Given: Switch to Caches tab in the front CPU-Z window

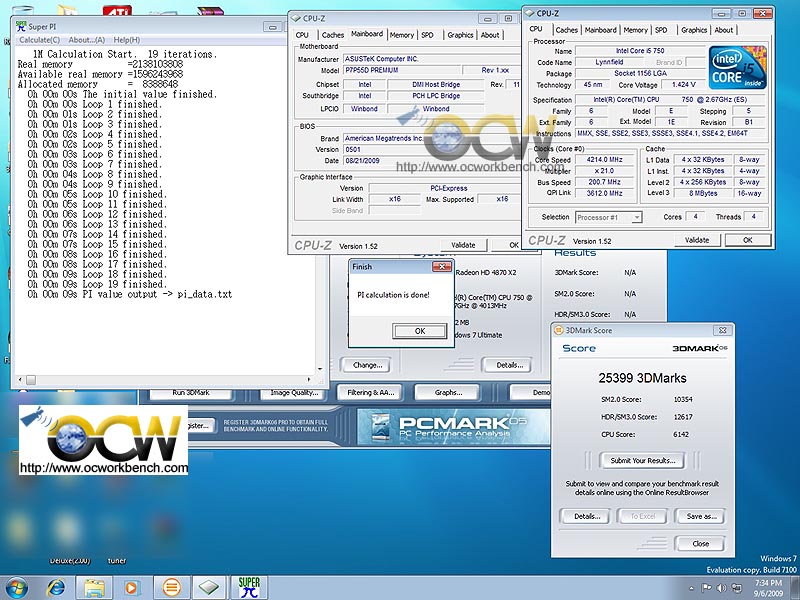Looking at the screenshot, I should [x=566, y=30].
